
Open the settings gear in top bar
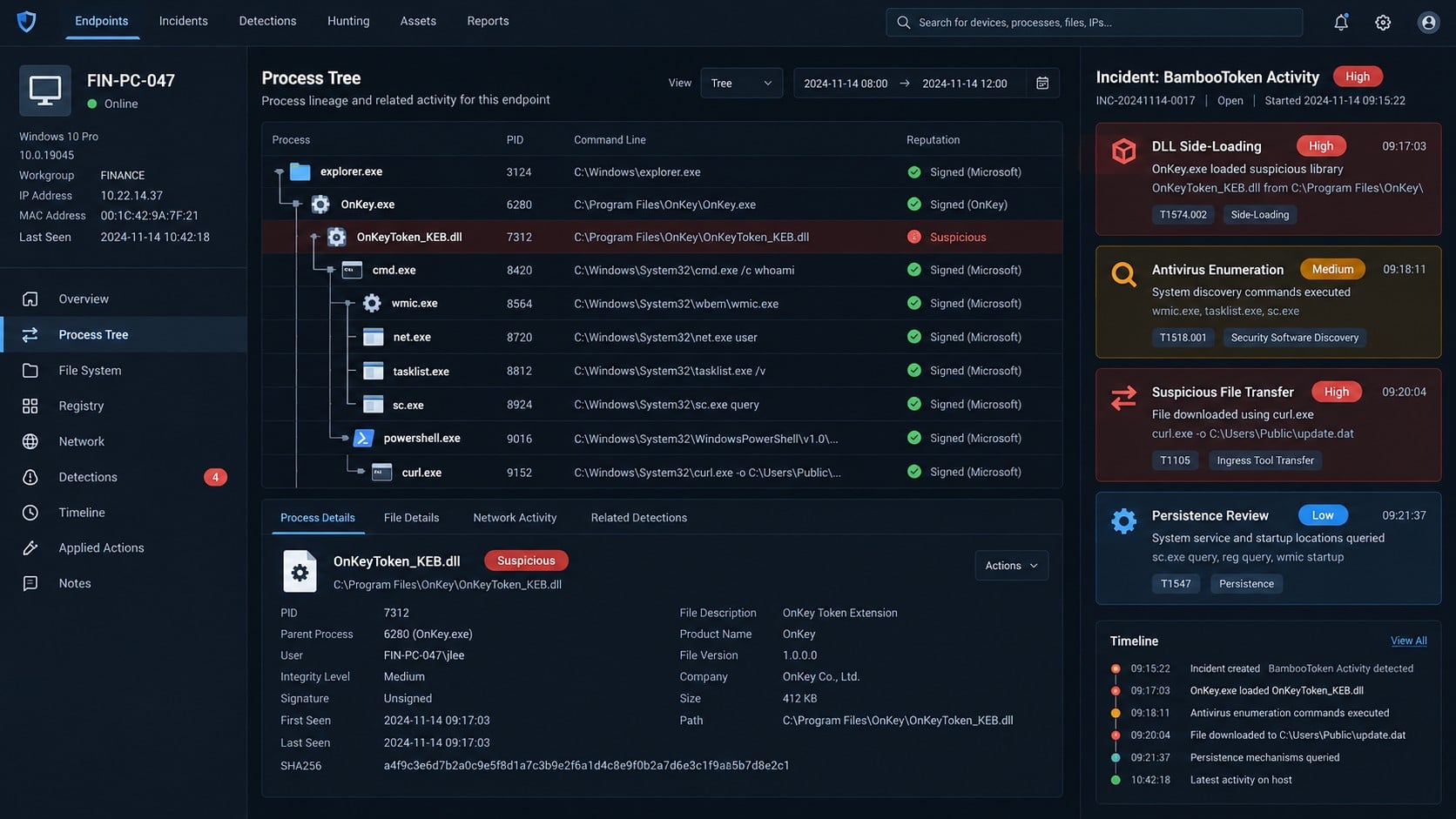click(x=1383, y=23)
